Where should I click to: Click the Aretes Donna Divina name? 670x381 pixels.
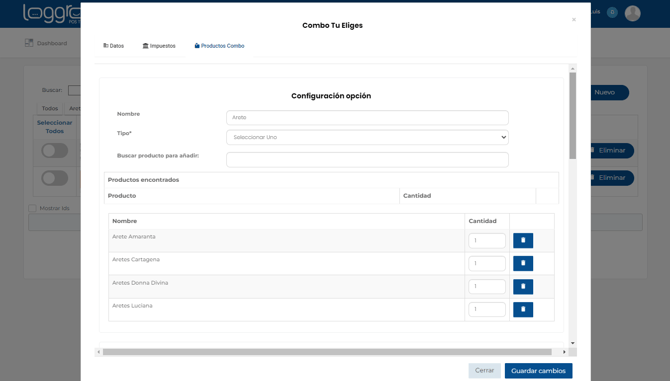[x=140, y=283]
